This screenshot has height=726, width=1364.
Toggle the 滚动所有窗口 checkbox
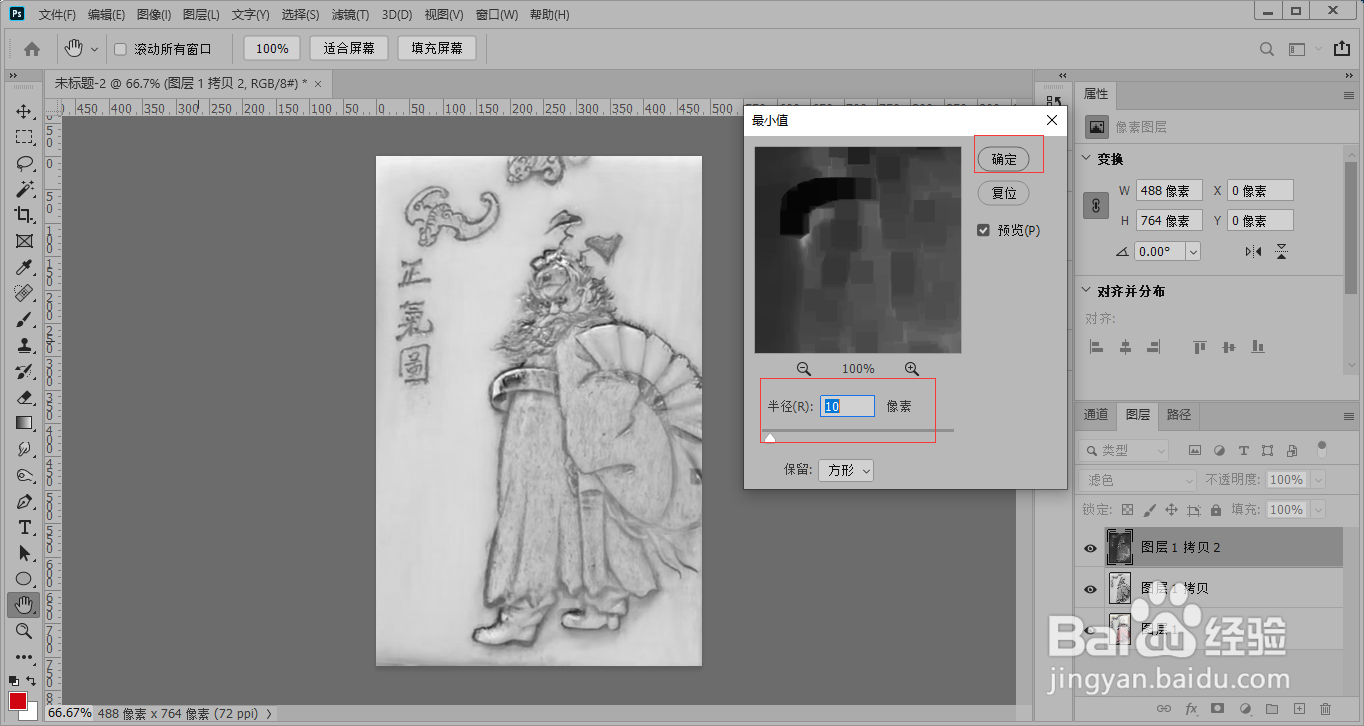(x=120, y=49)
